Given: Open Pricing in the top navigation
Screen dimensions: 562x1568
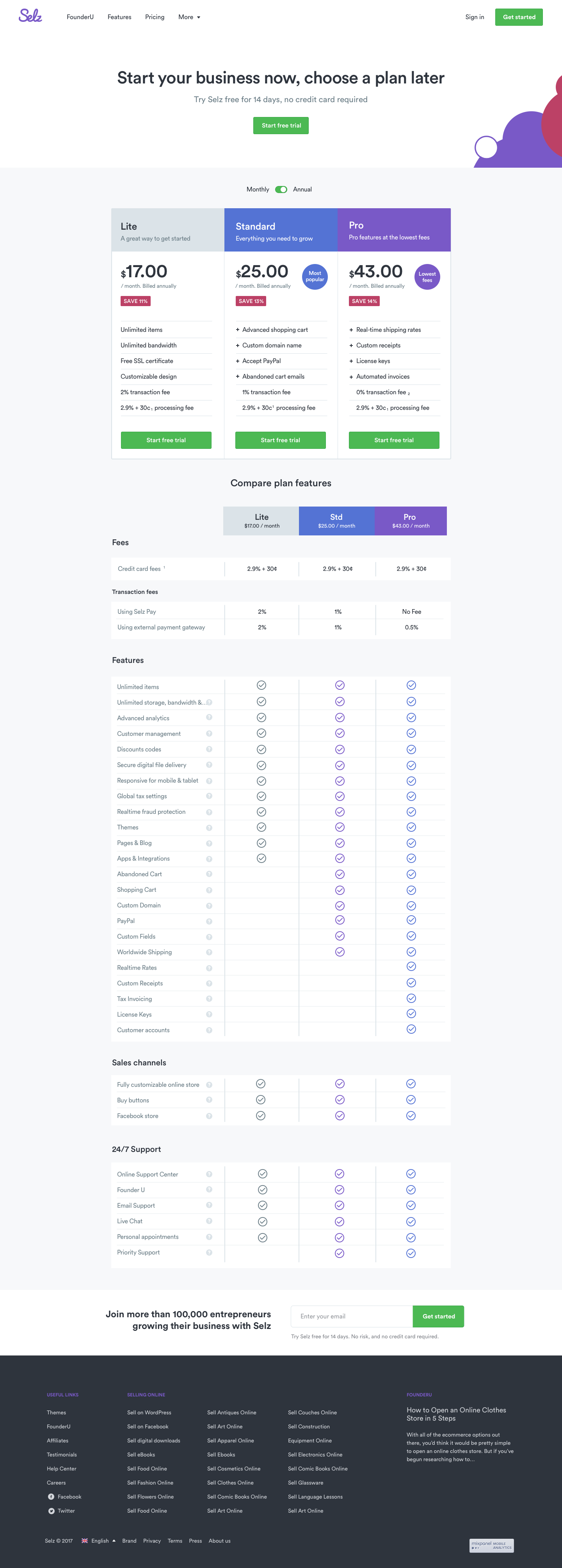Looking at the screenshot, I should click(x=155, y=17).
